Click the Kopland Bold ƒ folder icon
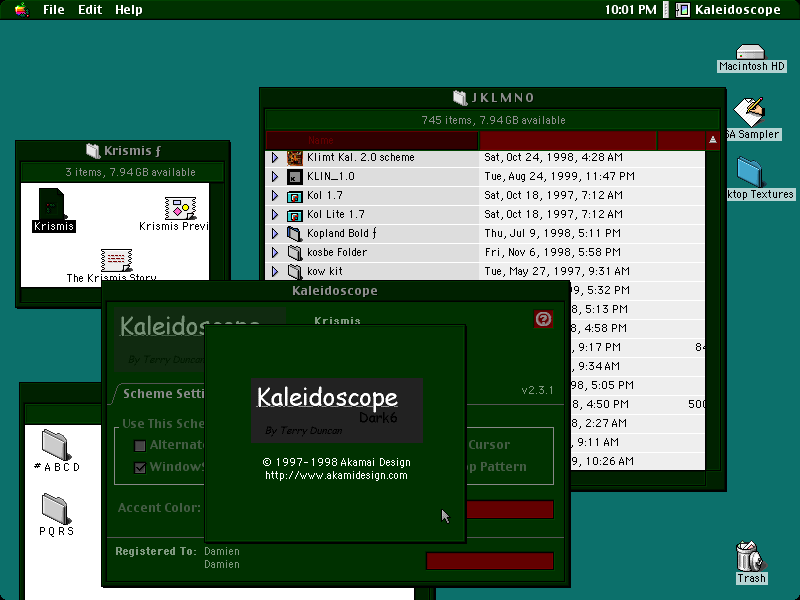 tap(294, 234)
